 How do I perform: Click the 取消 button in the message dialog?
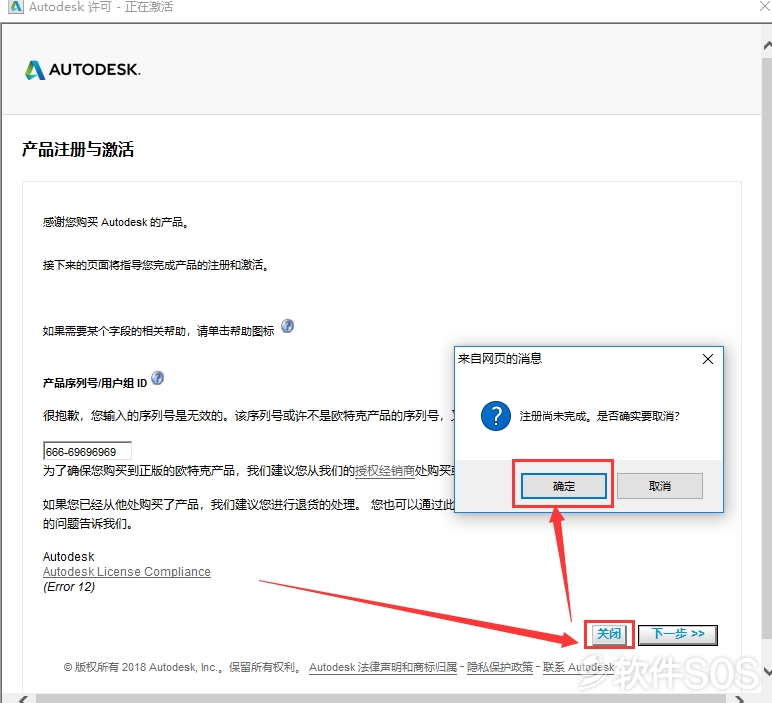(x=660, y=486)
